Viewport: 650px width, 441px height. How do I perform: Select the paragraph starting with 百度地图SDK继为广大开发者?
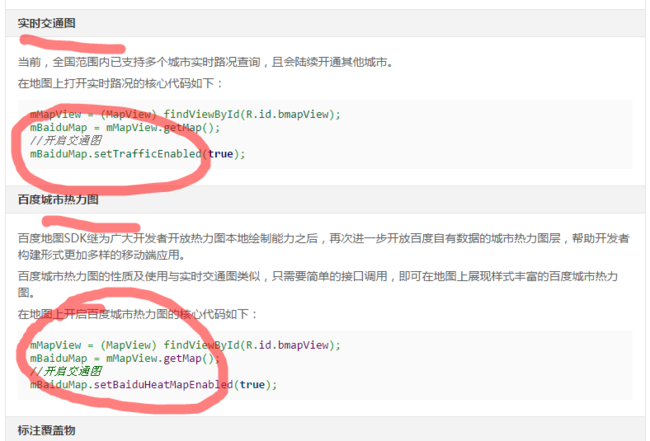point(324,246)
